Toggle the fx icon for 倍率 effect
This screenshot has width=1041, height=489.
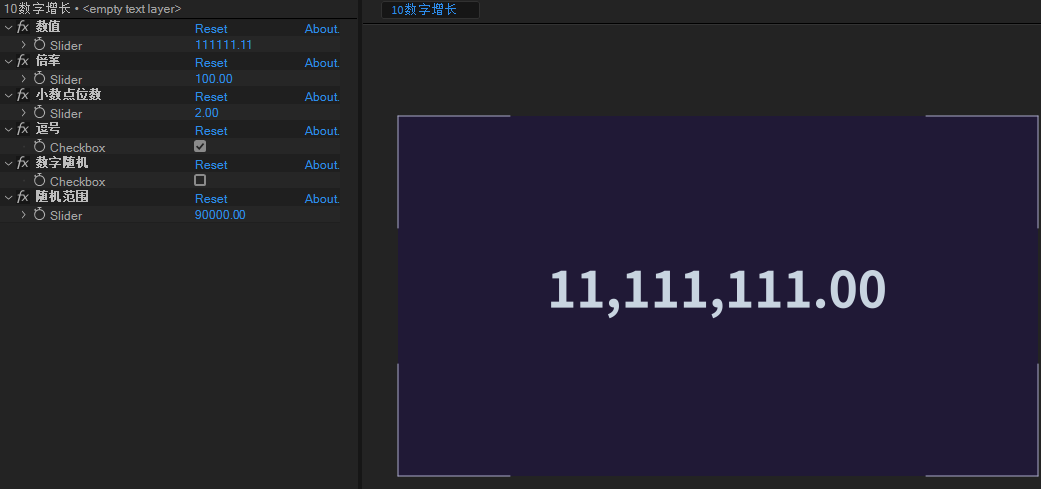pos(23,61)
